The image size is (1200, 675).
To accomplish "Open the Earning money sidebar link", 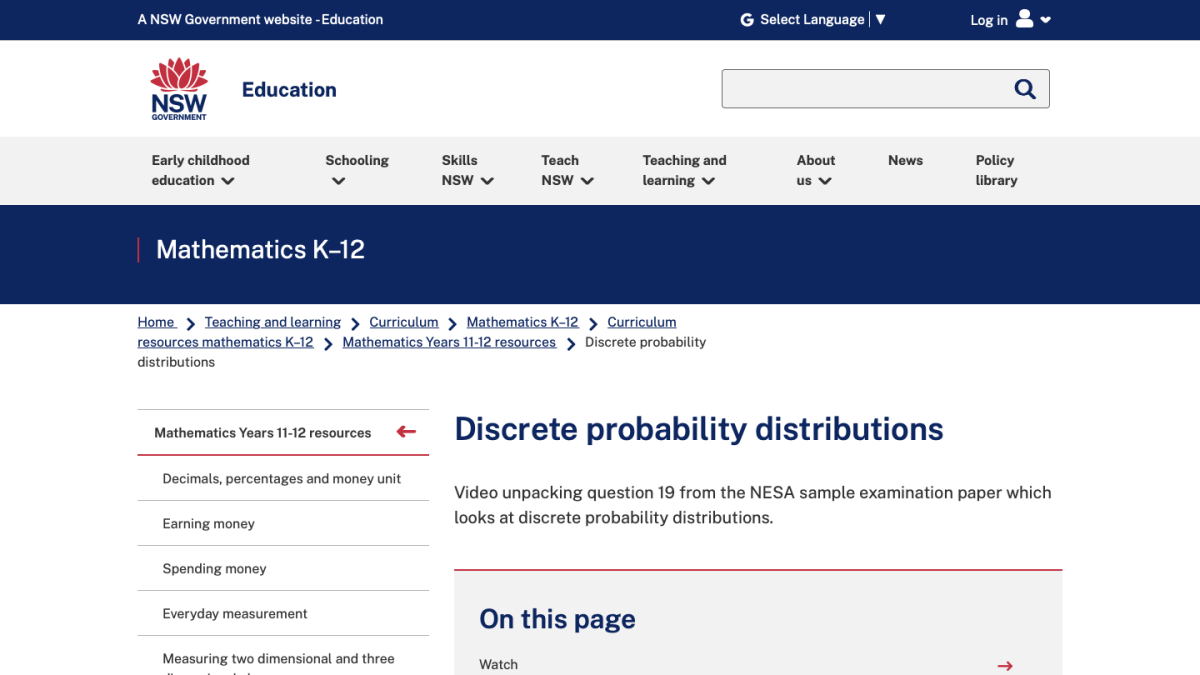I will [208, 523].
